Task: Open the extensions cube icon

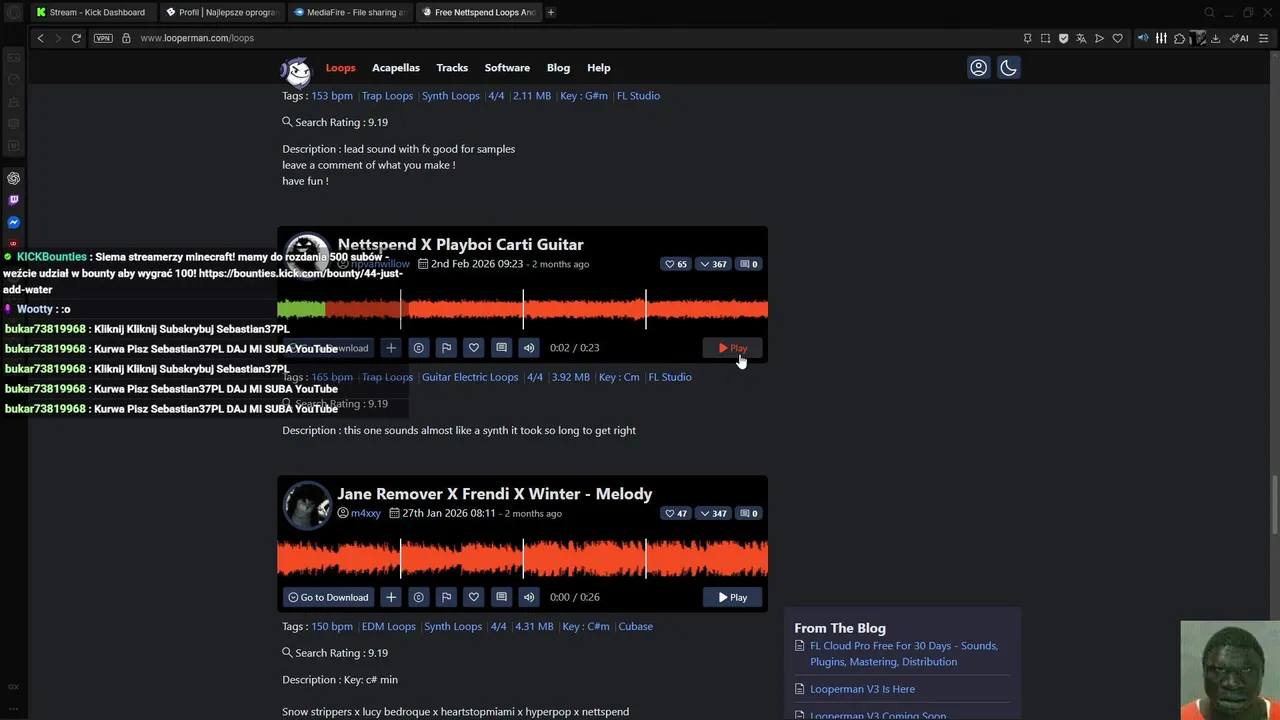Action: 1179,38
